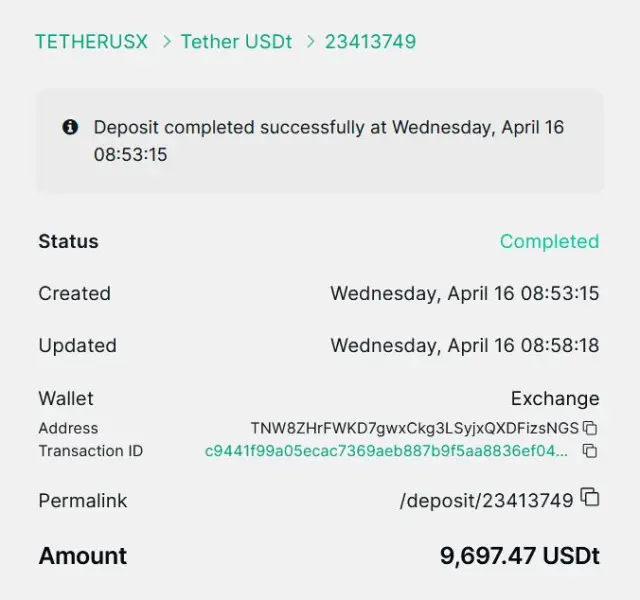This screenshot has width=640, height=600.
Task: Click the Amount label
Action: [x=83, y=556]
